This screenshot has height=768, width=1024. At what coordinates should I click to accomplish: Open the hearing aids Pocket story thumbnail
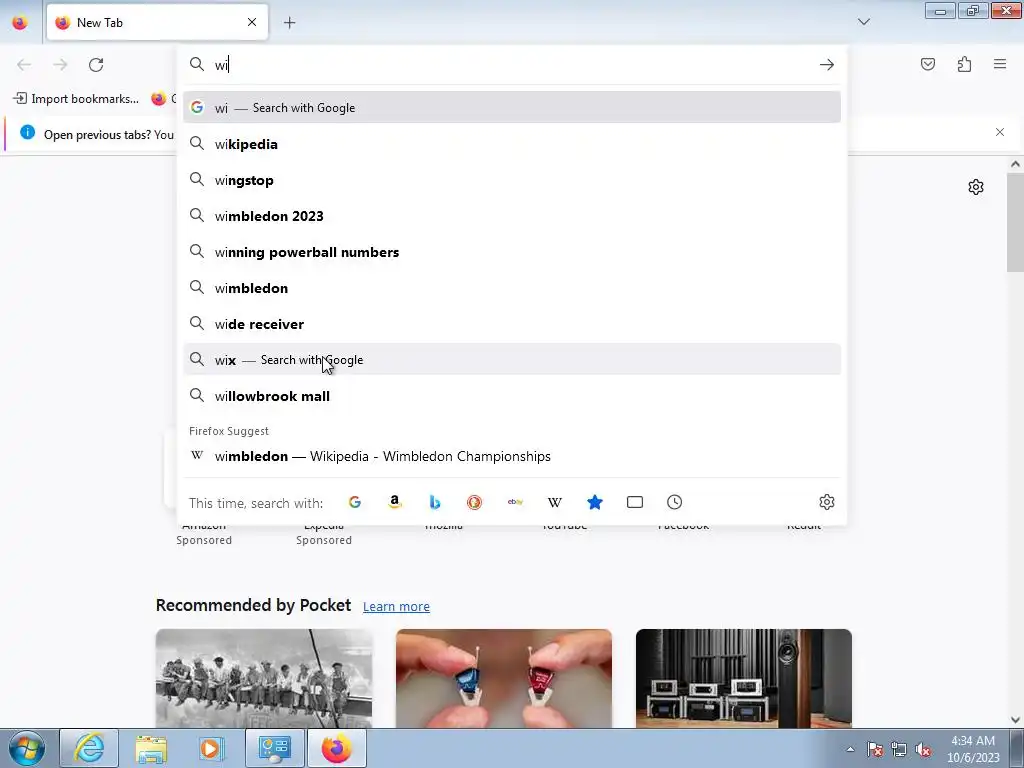point(504,679)
